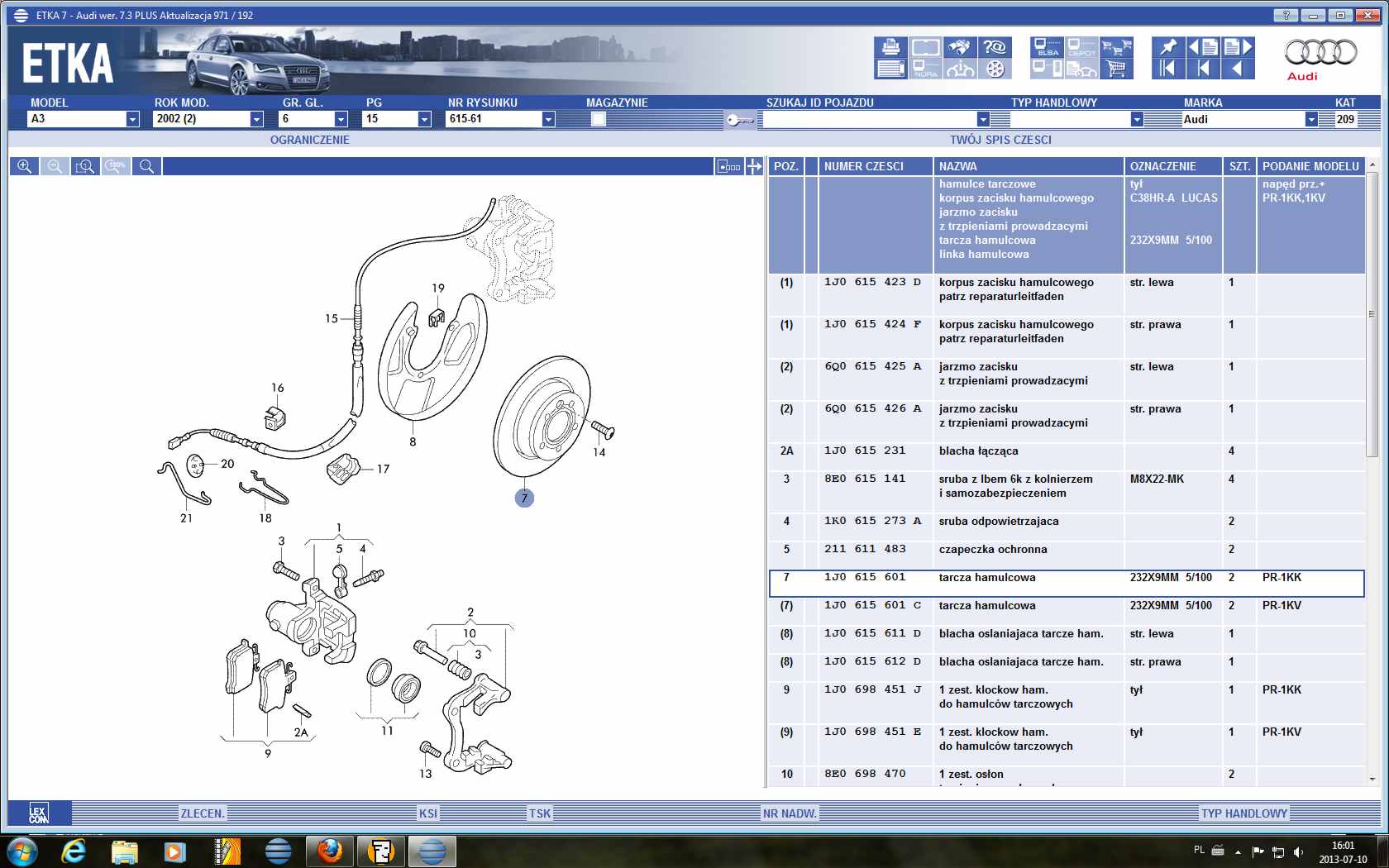This screenshot has height=868, width=1389.
Task: Sort by NUMER CZESCI column header
Action: tap(876, 166)
